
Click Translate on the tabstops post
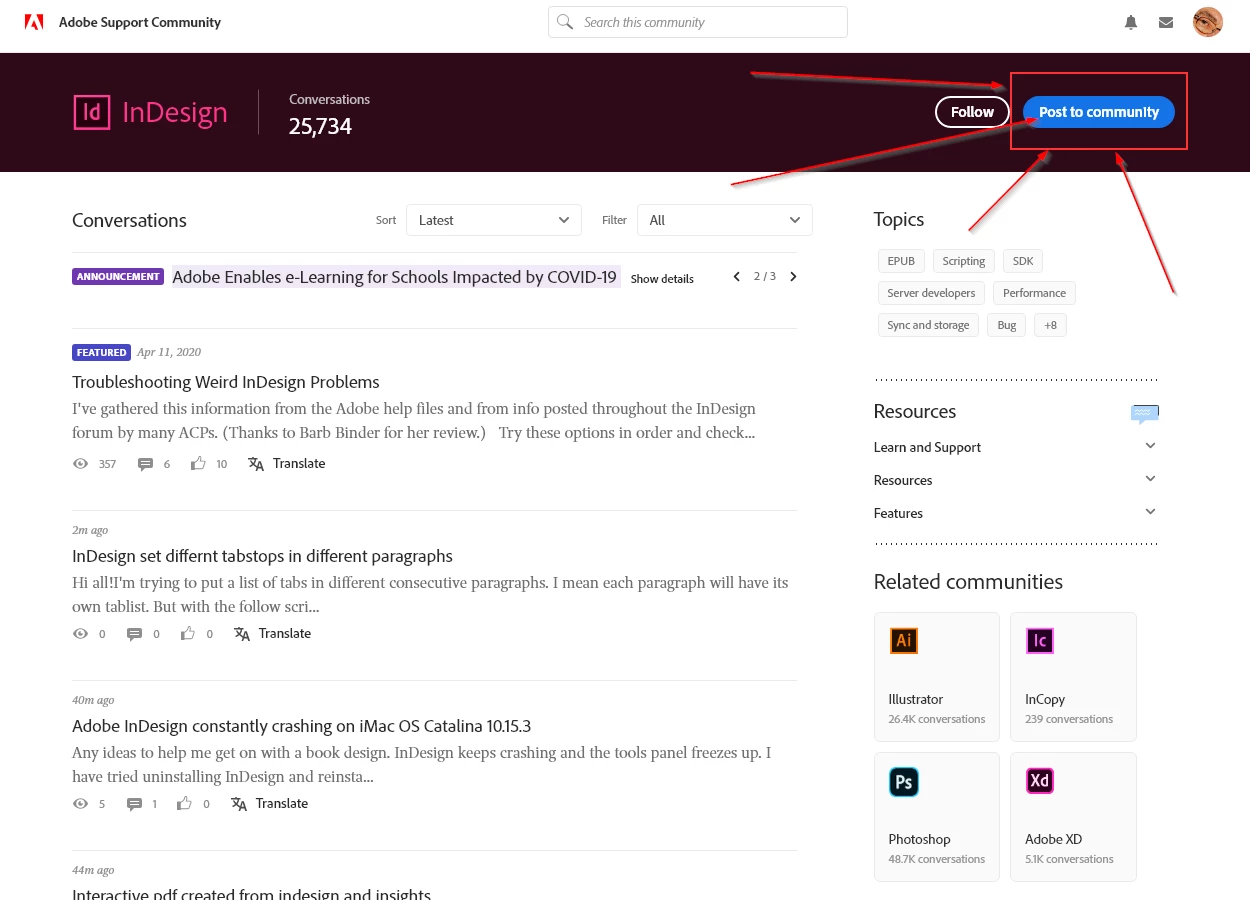(x=285, y=633)
